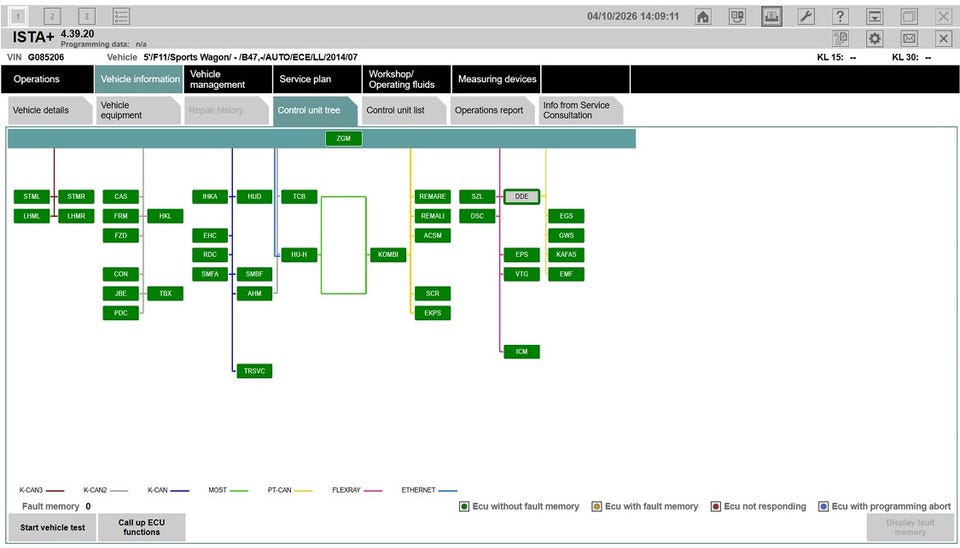This screenshot has width=960, height=548.
Task: Open the Vehicle management menu
Action: [228, 79]
